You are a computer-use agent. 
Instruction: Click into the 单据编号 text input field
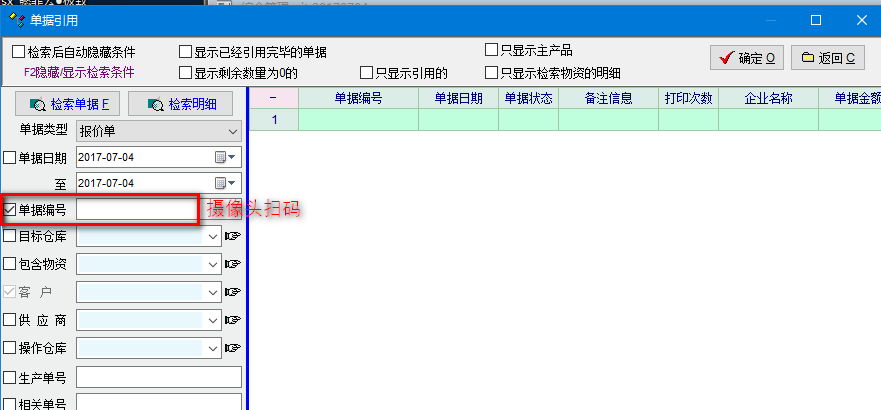(136, 210)
